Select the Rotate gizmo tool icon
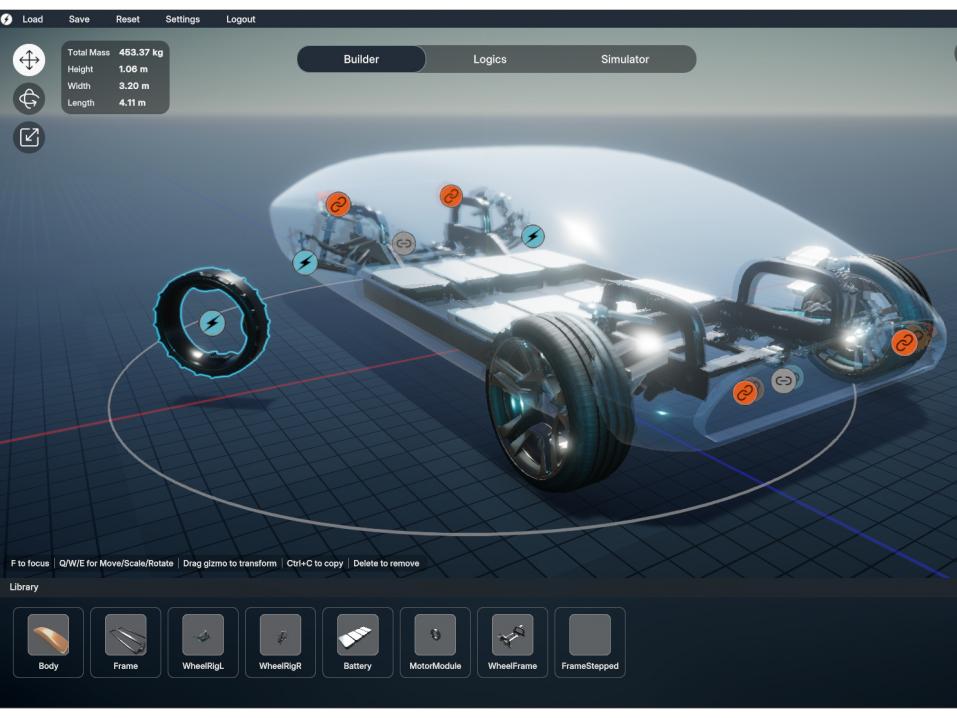This screenshot has width=957, height=718. point(29,99)
